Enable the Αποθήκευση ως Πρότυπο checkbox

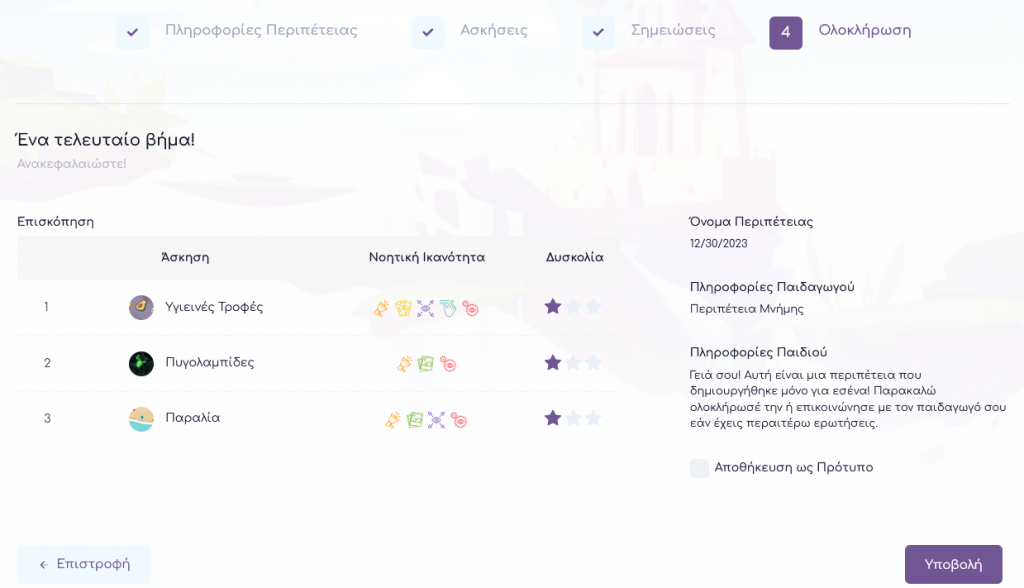(699, 468)
